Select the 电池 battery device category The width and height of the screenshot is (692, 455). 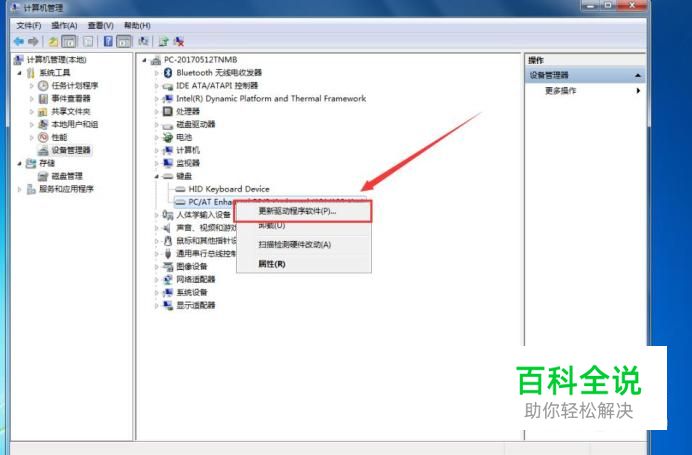[184, 137]
